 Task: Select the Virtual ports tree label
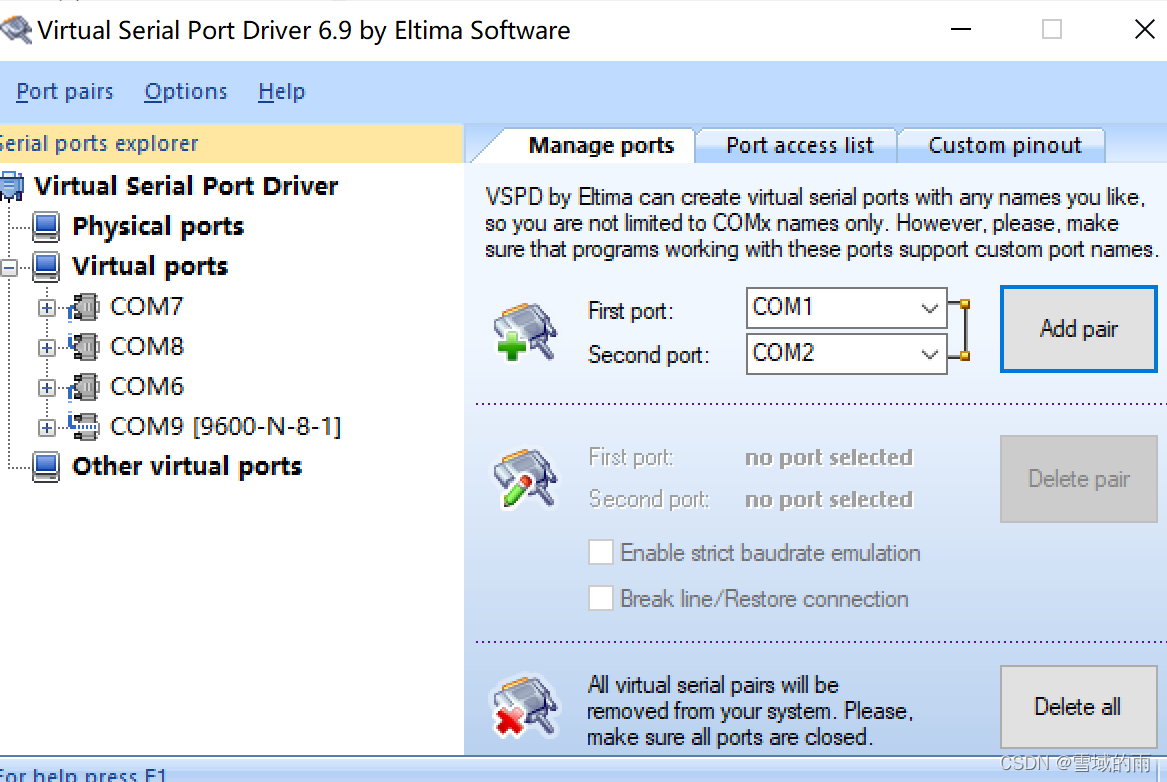pyautogui.click(x=150, y=266)
